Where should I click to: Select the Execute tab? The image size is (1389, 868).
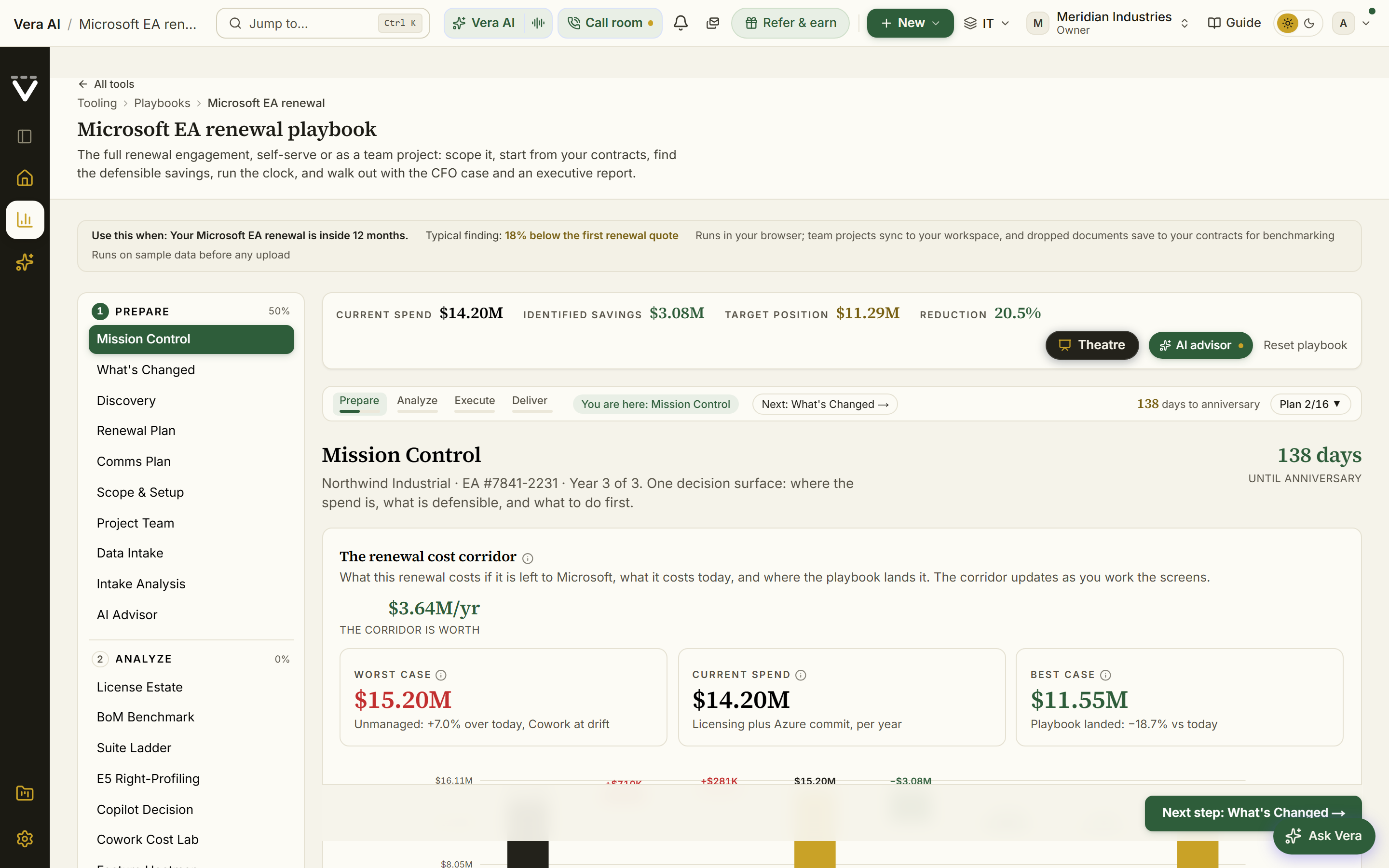pos(475,403)
